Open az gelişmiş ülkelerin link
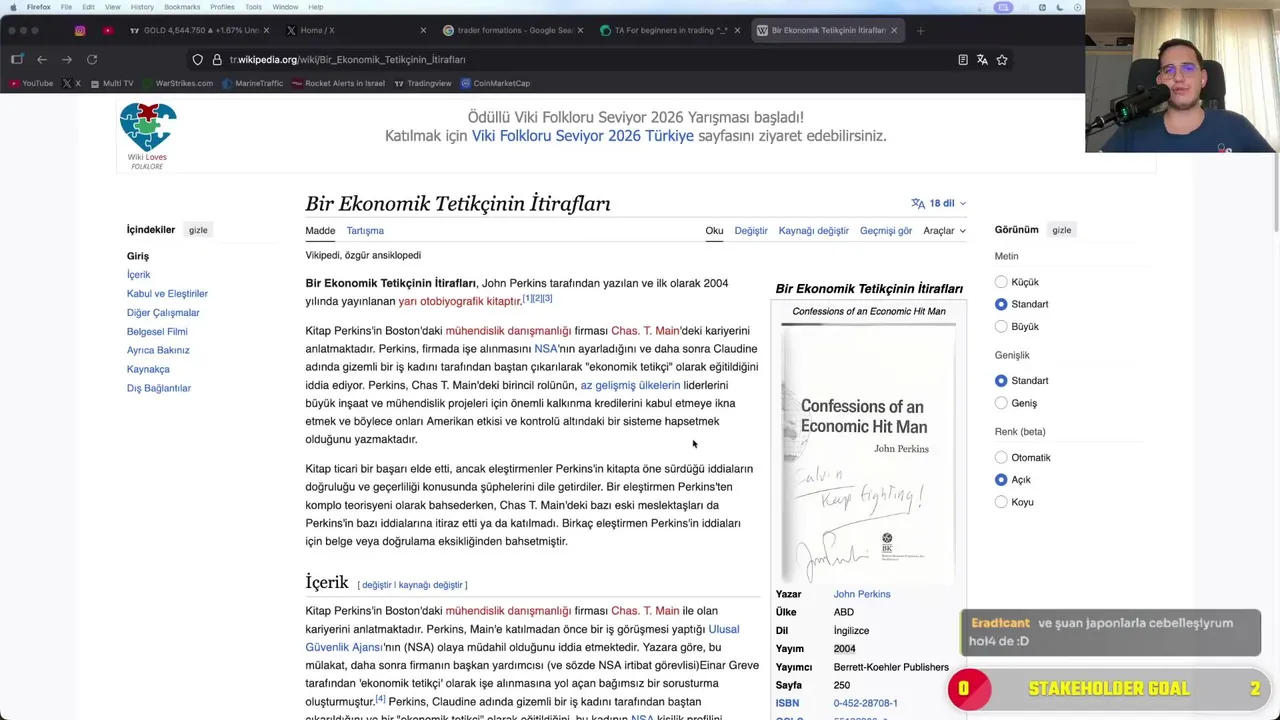 (630, 385)
